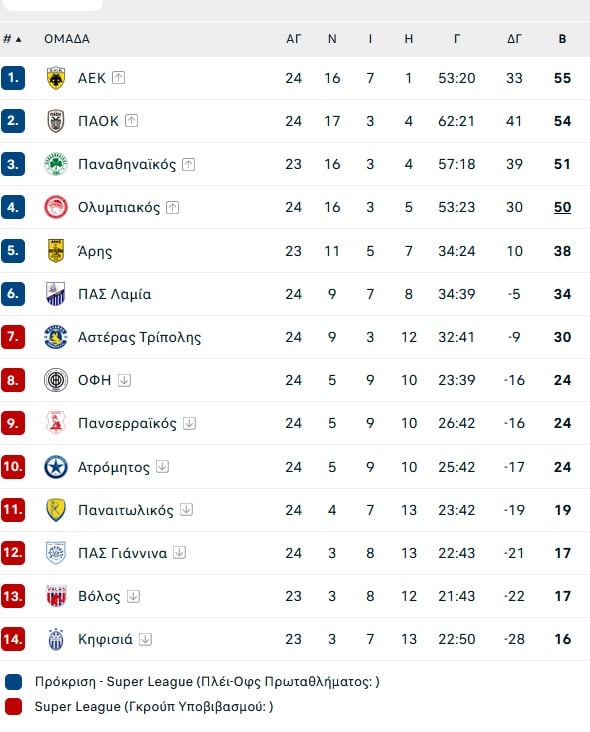Click the PAOK team logo
The image size is (590, 732).
pyautogui.click(x=56, y=121)
